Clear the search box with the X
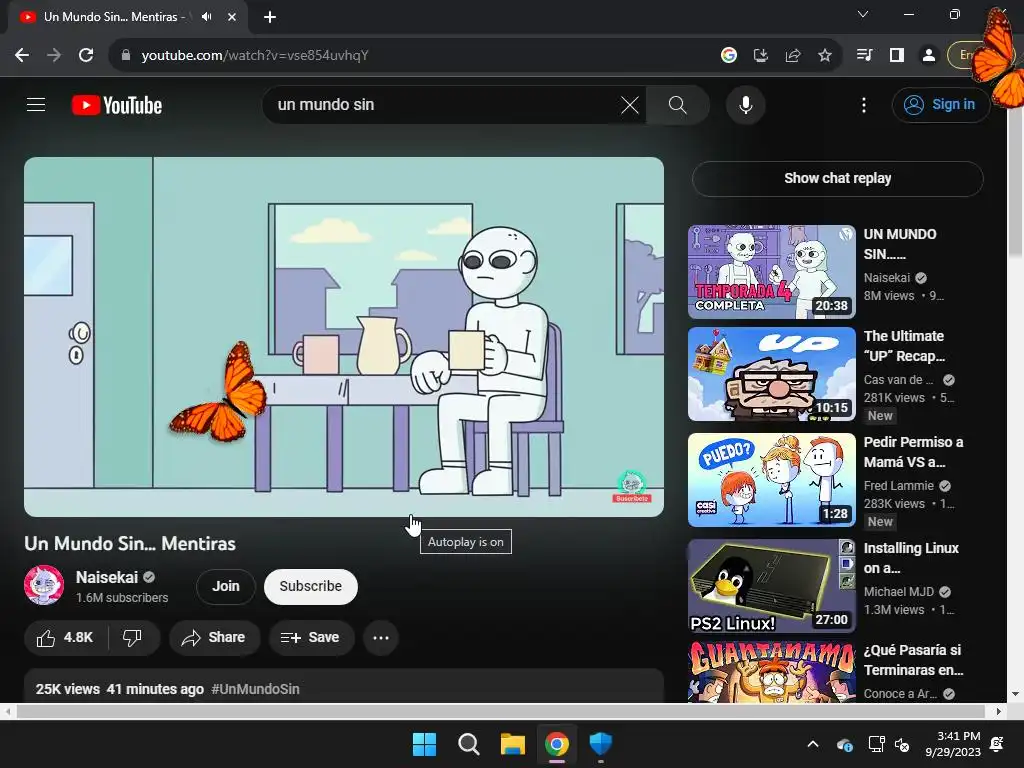The image size is (1024, 768). pyautogui.click(x=630, y=105)
